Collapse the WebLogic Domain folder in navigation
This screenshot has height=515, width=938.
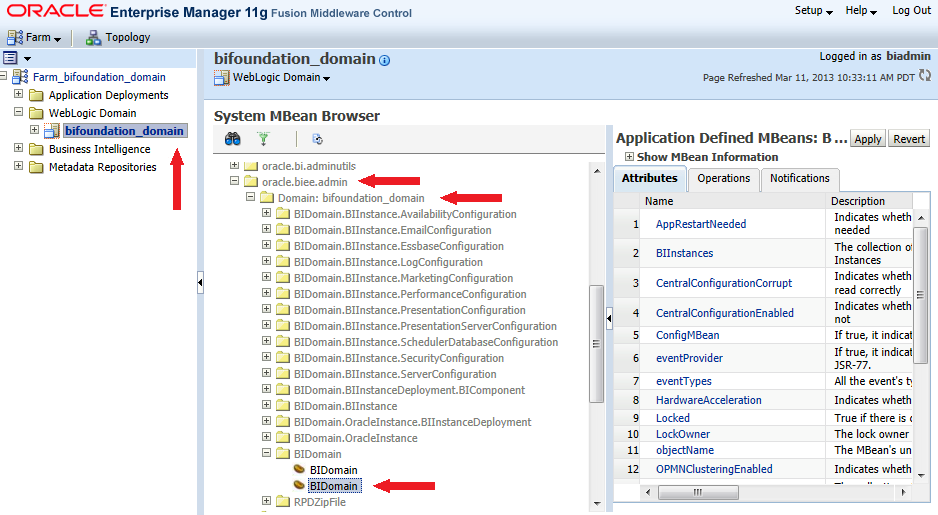pyautogui.click(x=19, y=112)
